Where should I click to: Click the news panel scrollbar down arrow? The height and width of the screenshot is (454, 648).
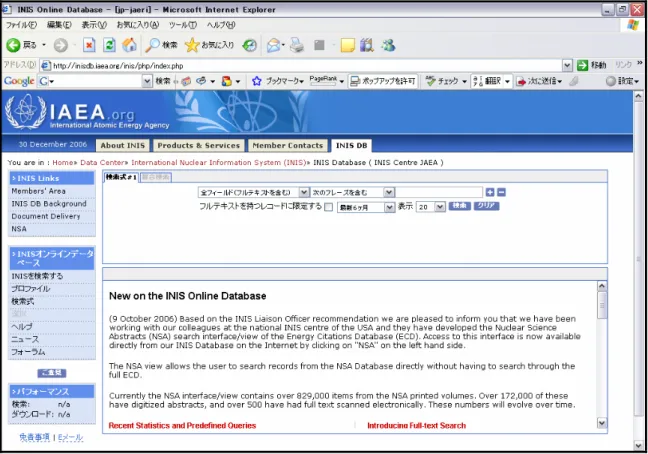(602, 423)
